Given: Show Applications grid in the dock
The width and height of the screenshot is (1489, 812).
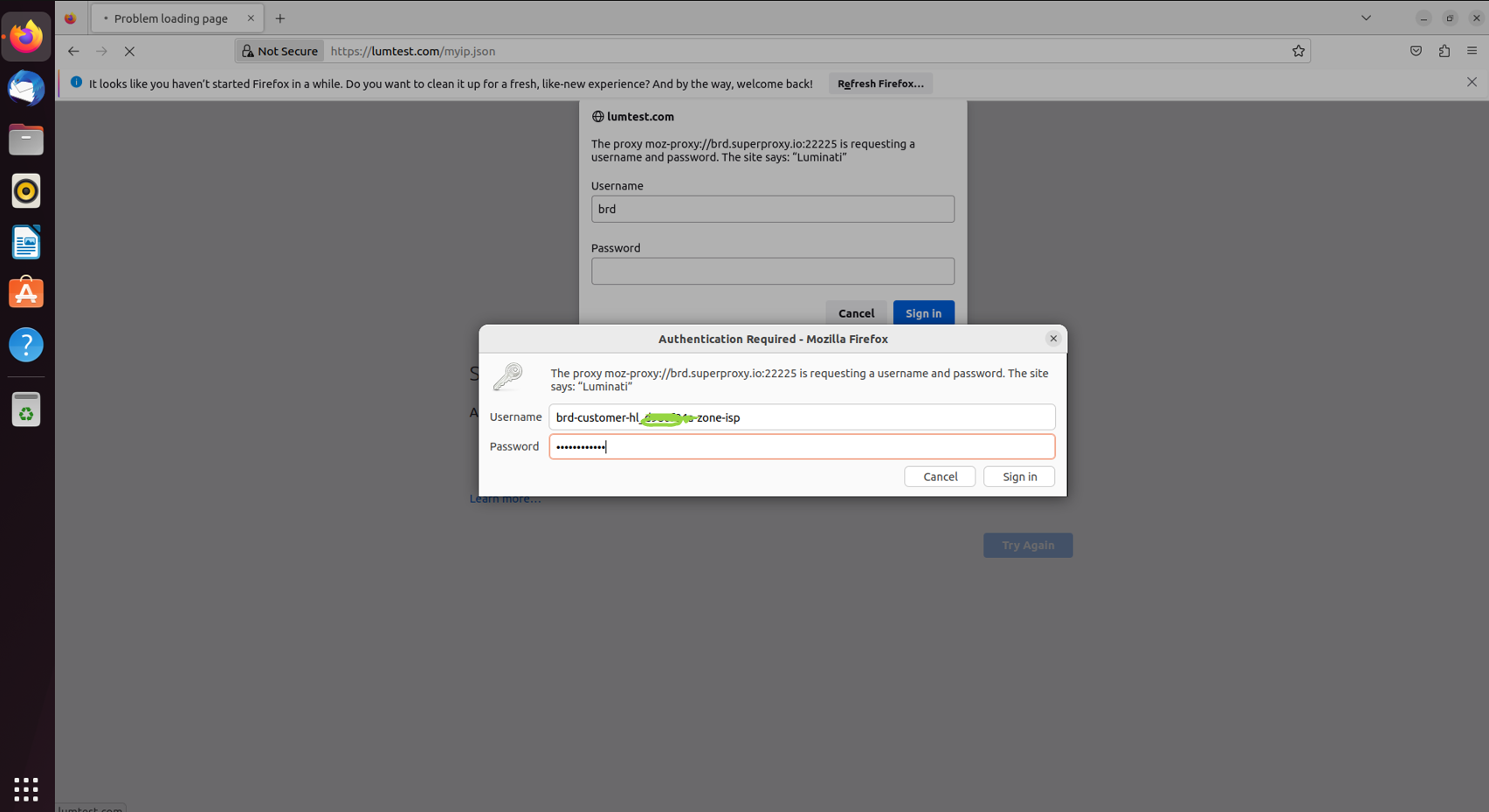Looking at the screenshot, I should click(26, 788).
